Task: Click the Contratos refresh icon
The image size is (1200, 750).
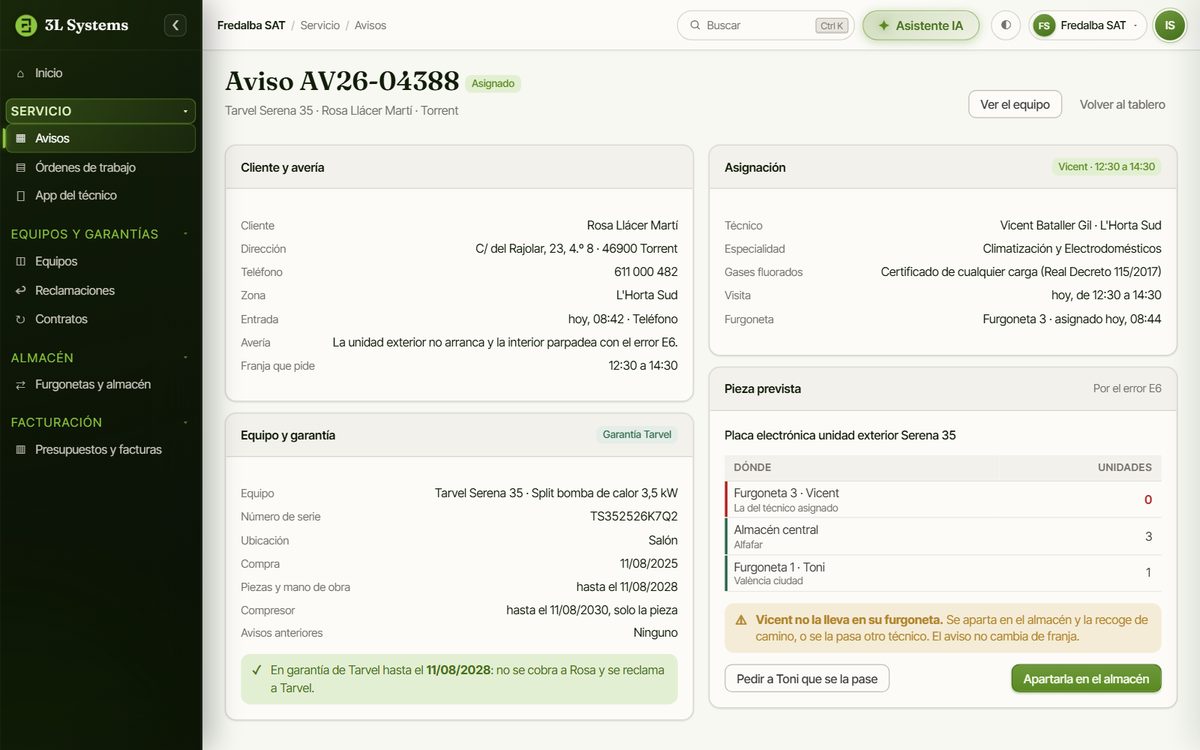Action: click(x=21, y=320)
